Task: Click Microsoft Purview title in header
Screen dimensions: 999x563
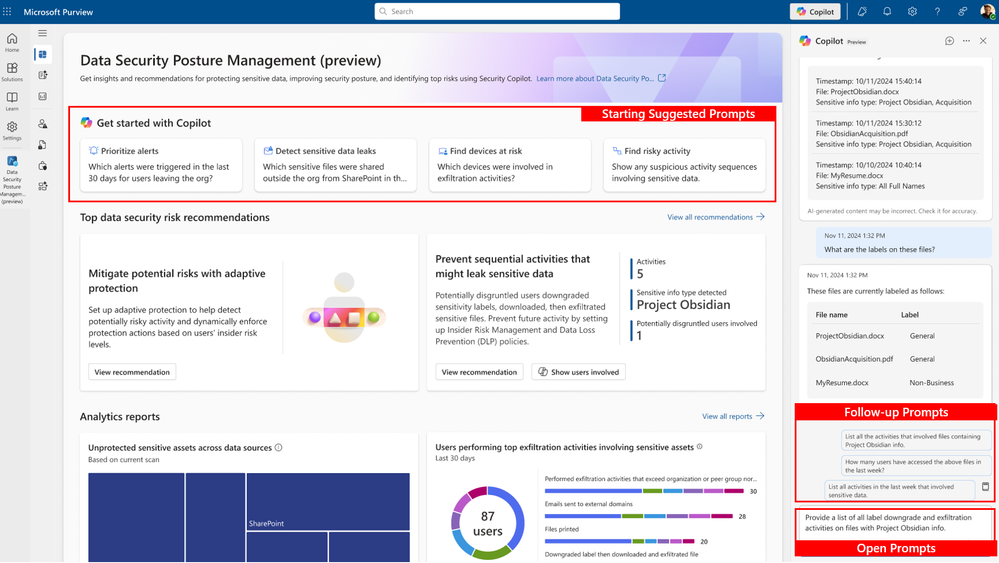Action: pos(58,11)
